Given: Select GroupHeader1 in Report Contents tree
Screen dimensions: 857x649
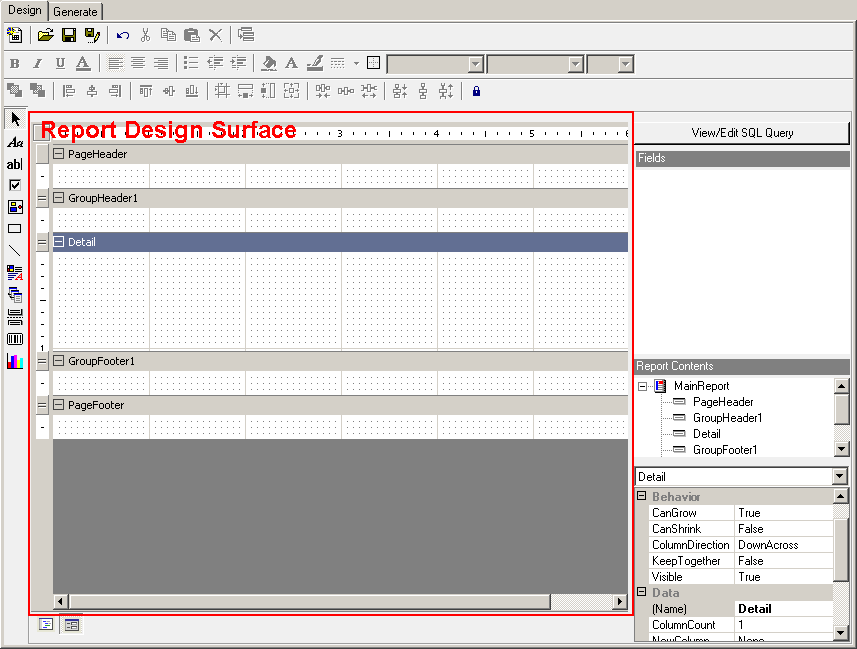Looking at the screenshot, I should pyautogui.click(x=727, y=418).
